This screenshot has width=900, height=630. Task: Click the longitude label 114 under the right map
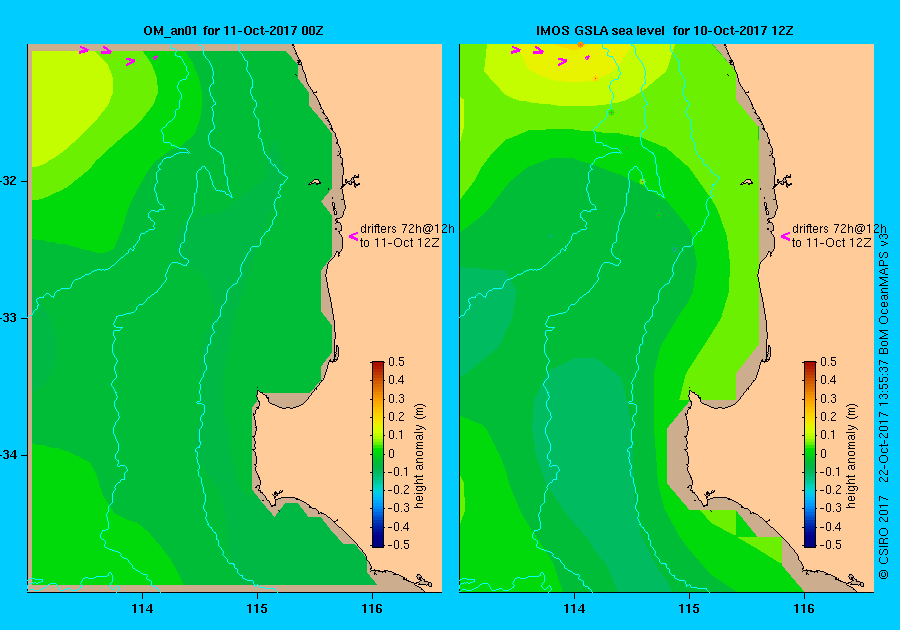(x=574, y=609)
